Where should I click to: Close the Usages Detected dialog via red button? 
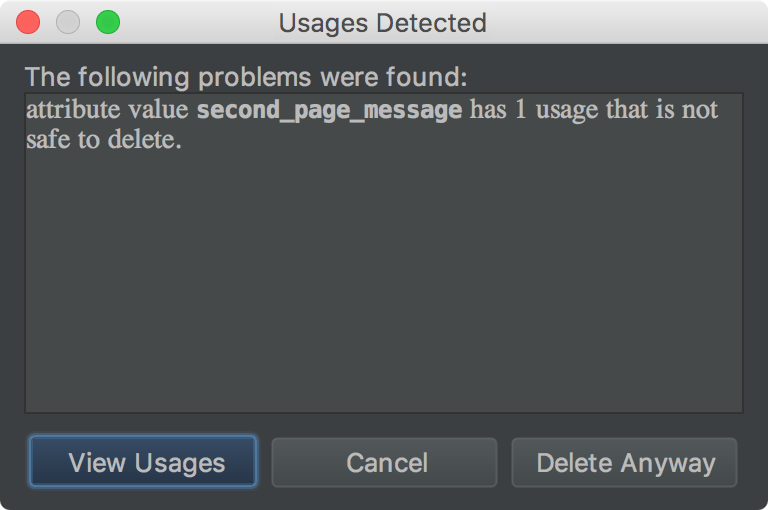click(28, 22)
